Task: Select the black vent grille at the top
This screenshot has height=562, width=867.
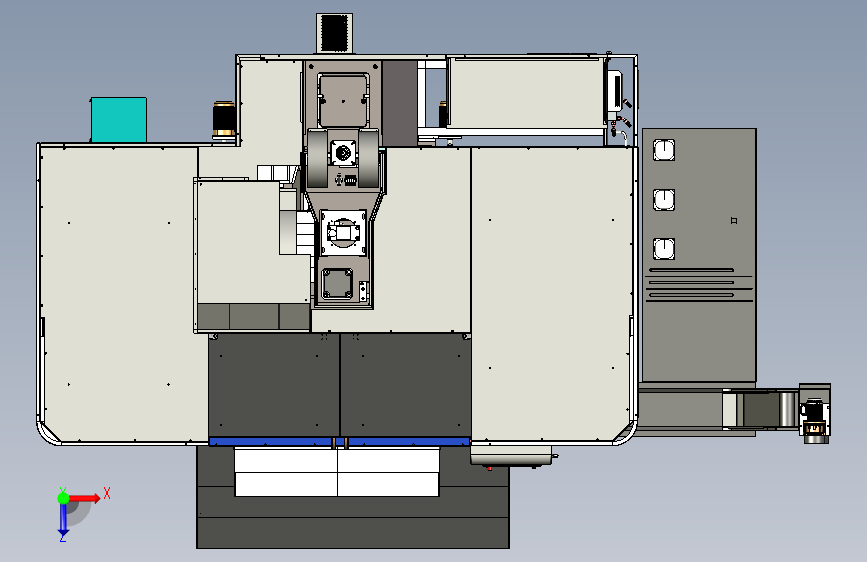Action: click(x=334, y=33)
